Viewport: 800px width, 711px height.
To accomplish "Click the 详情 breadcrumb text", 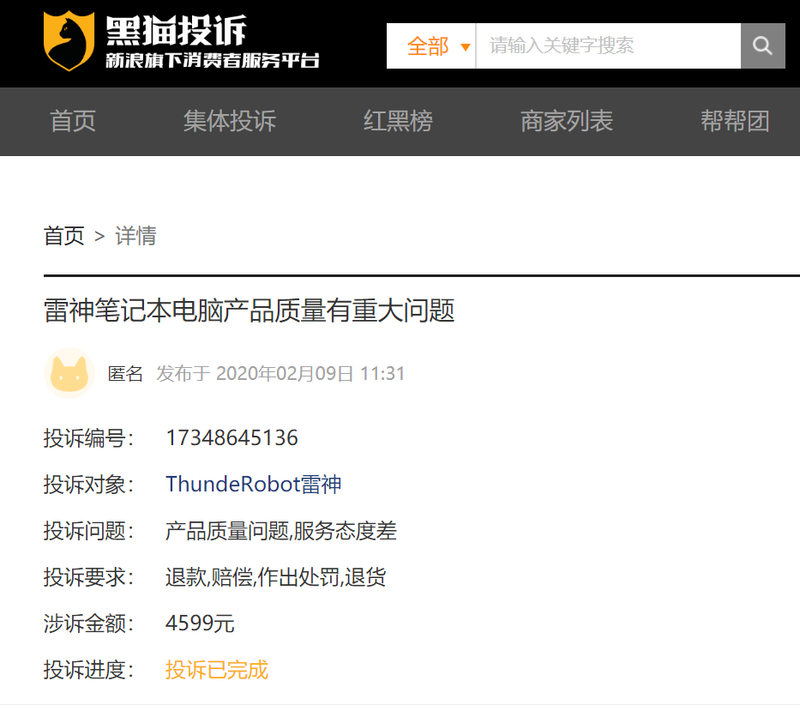I will coord(136,236).
